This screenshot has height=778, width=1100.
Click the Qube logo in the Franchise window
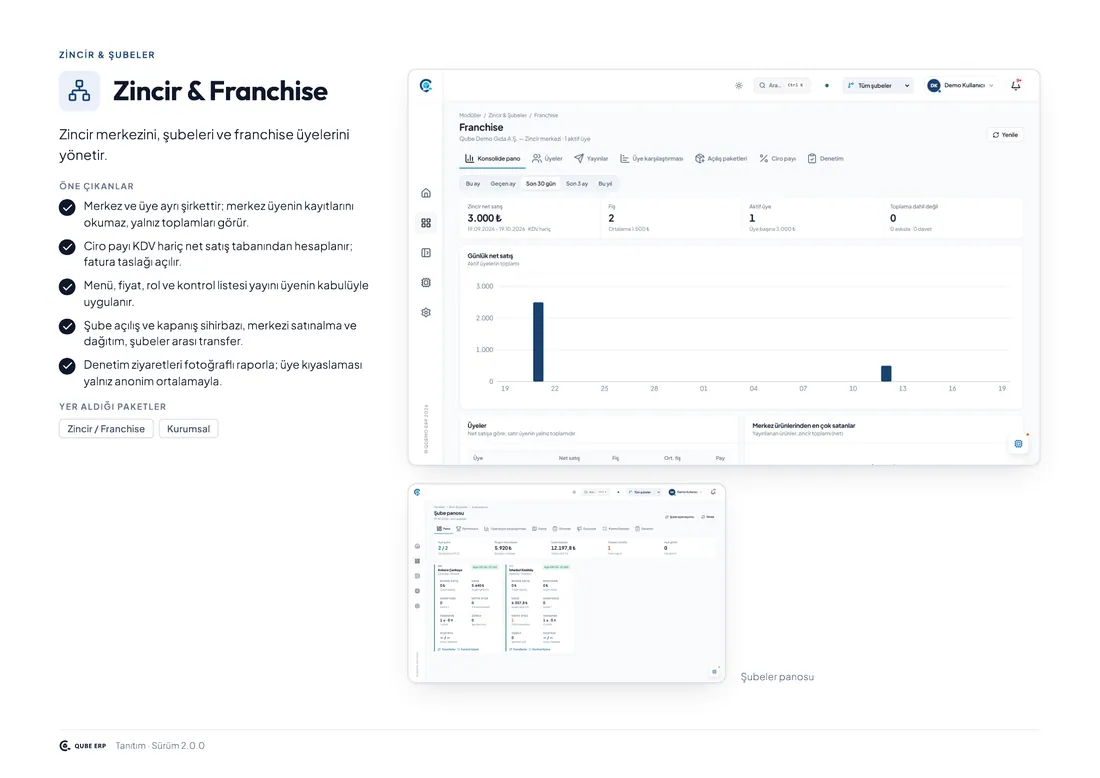(426, 86)
